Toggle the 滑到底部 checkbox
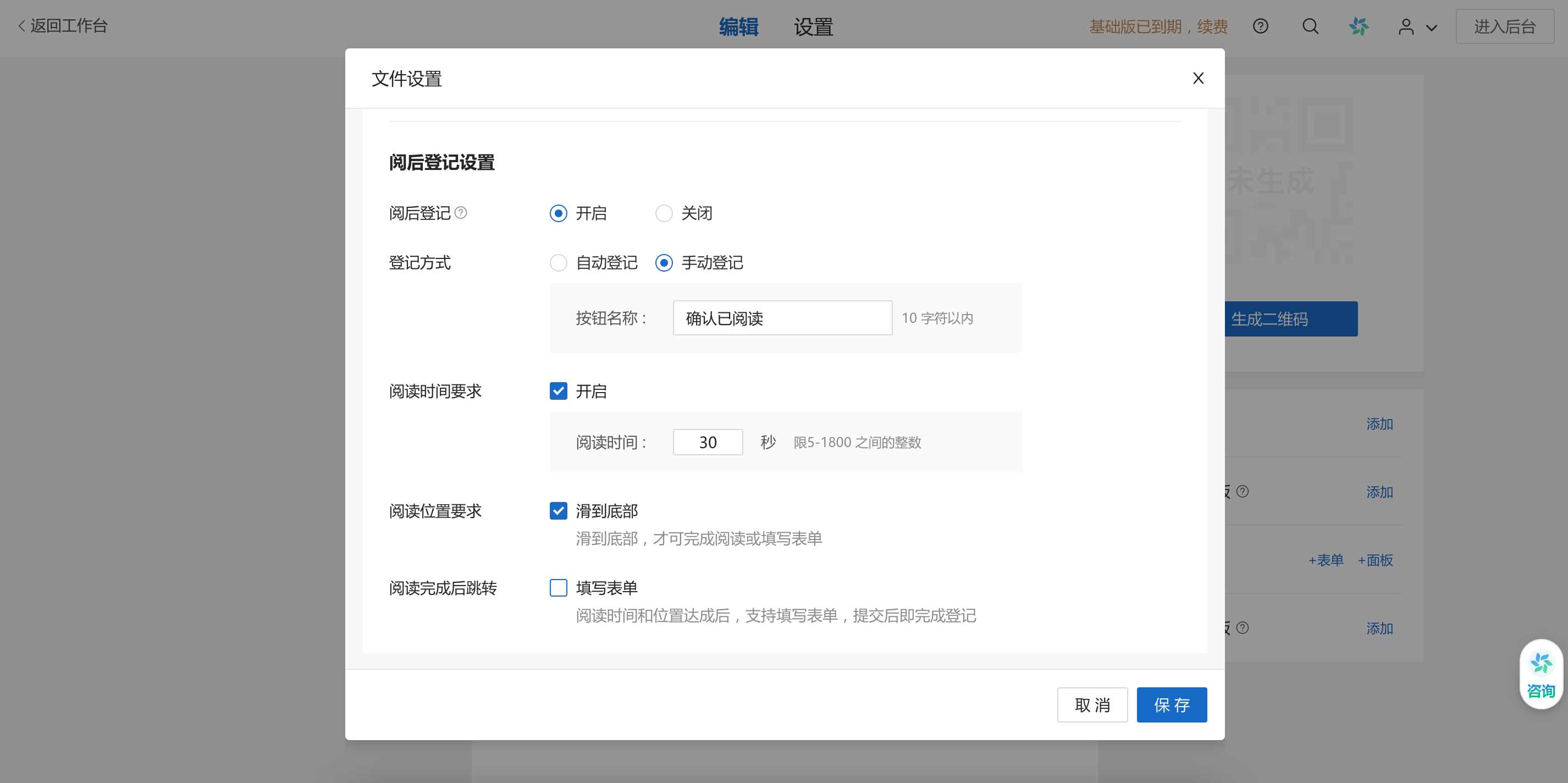Viewport: 1568px width, 783px height. [x=558, y=511]
